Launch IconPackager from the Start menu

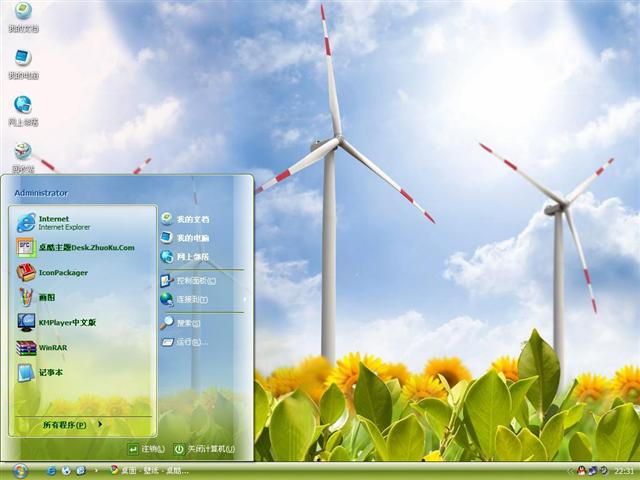click(x=63, y=272)
